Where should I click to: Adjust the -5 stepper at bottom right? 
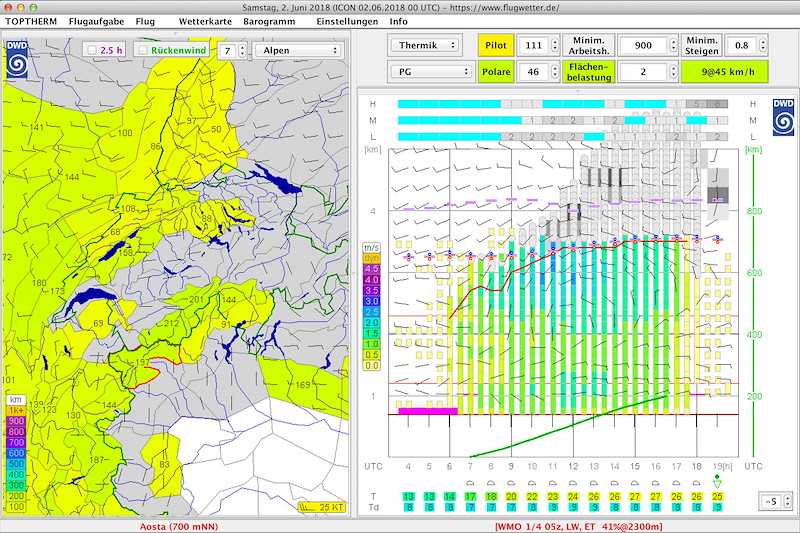click(788, 501)
